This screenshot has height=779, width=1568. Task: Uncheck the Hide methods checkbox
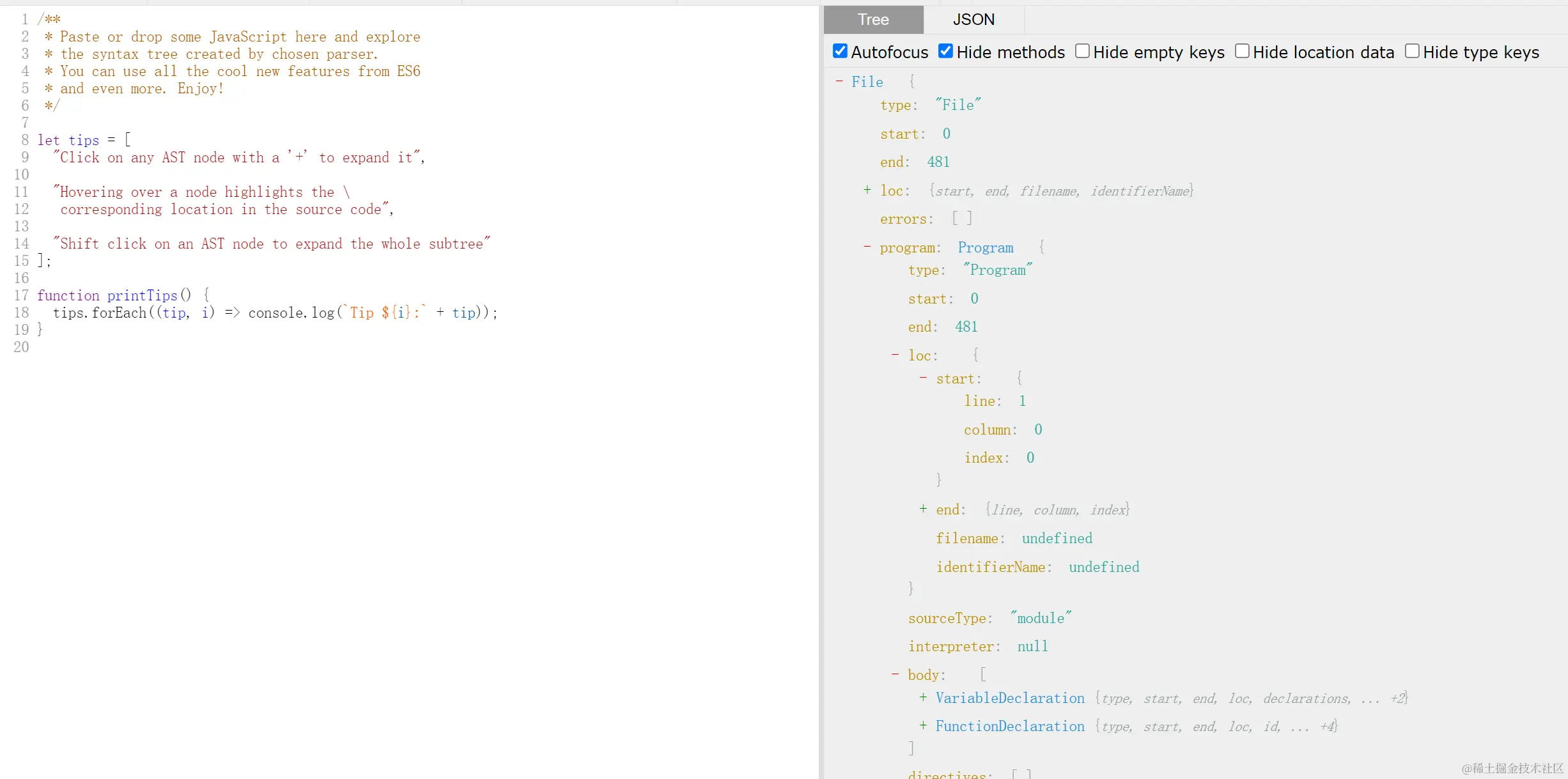coord(945,51)
